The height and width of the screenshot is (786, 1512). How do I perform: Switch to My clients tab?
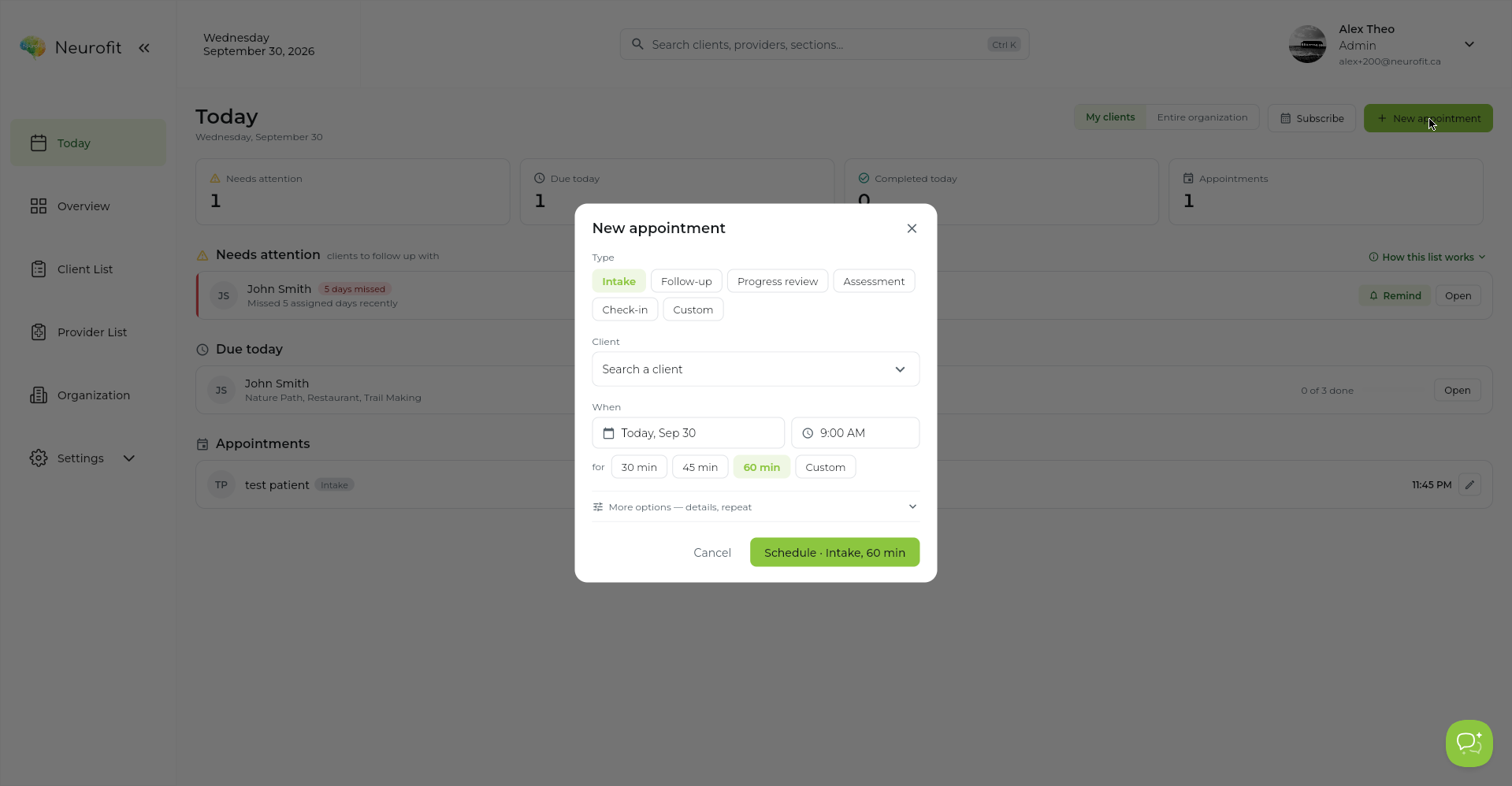pyautogui.click(x=1110, y=117)
